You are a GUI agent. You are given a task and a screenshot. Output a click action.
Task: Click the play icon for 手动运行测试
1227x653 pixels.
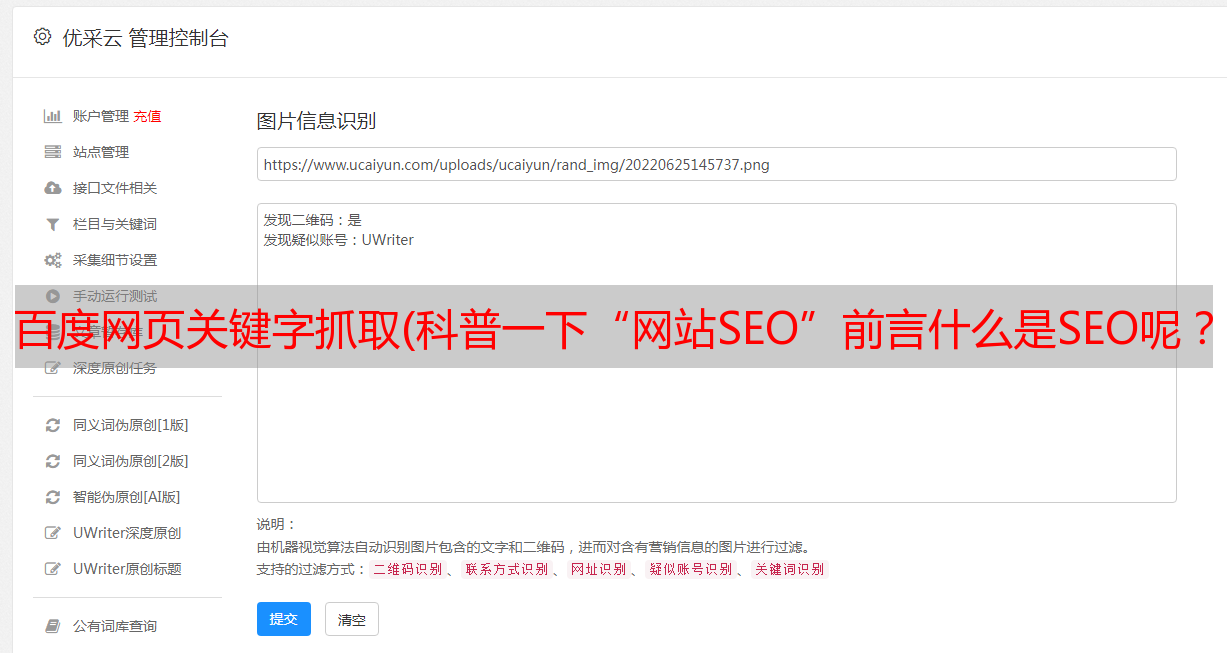click(x=53, y=296)
